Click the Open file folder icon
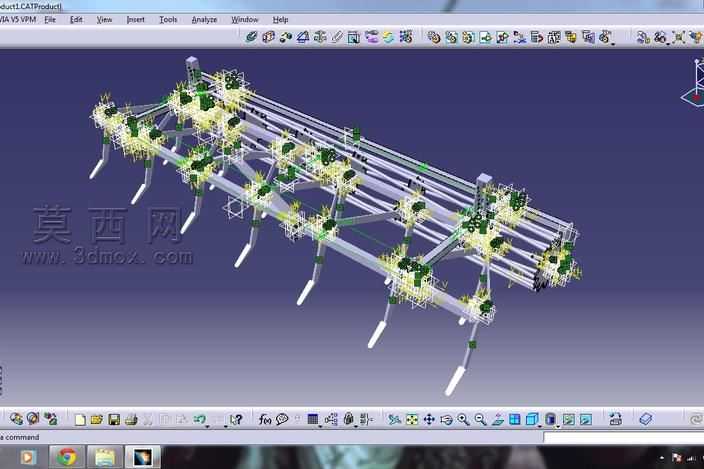 point(97,420)
